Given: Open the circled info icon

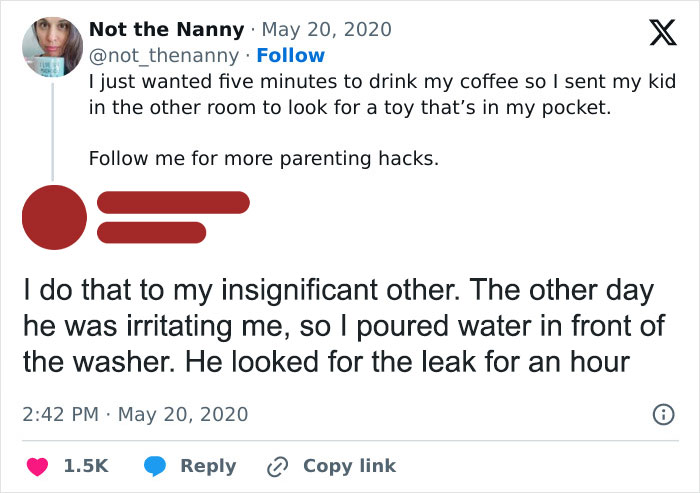Looking at the screenshot, I should (x=660, y=413).
